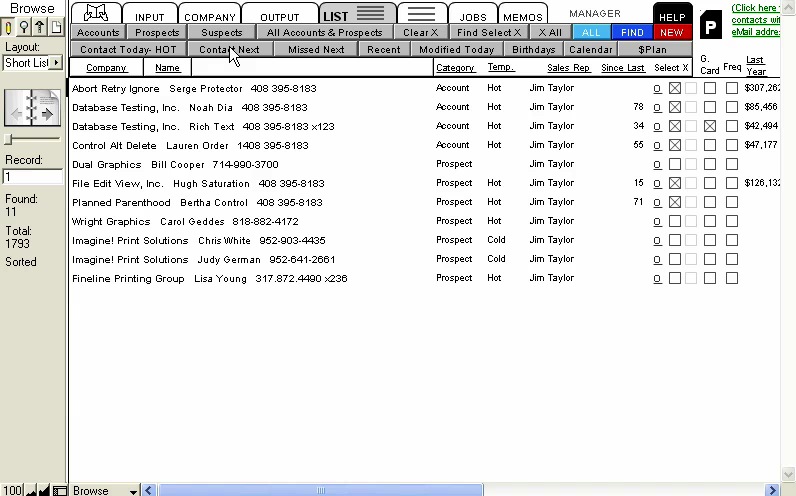Image resolution: width=796 pixels, height=496 pixels.
Task: Check Select X box for Bill Cooper
Action: 675,164
